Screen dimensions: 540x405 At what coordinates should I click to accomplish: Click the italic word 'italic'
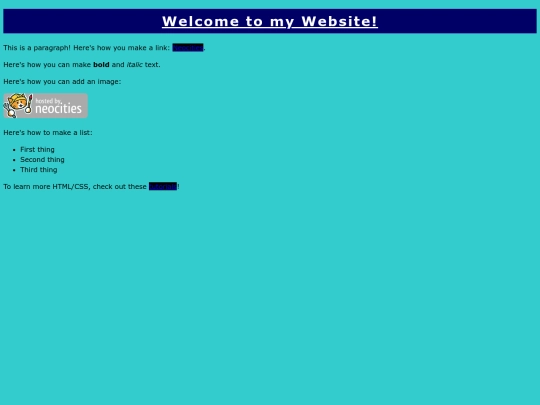[135, 64]
